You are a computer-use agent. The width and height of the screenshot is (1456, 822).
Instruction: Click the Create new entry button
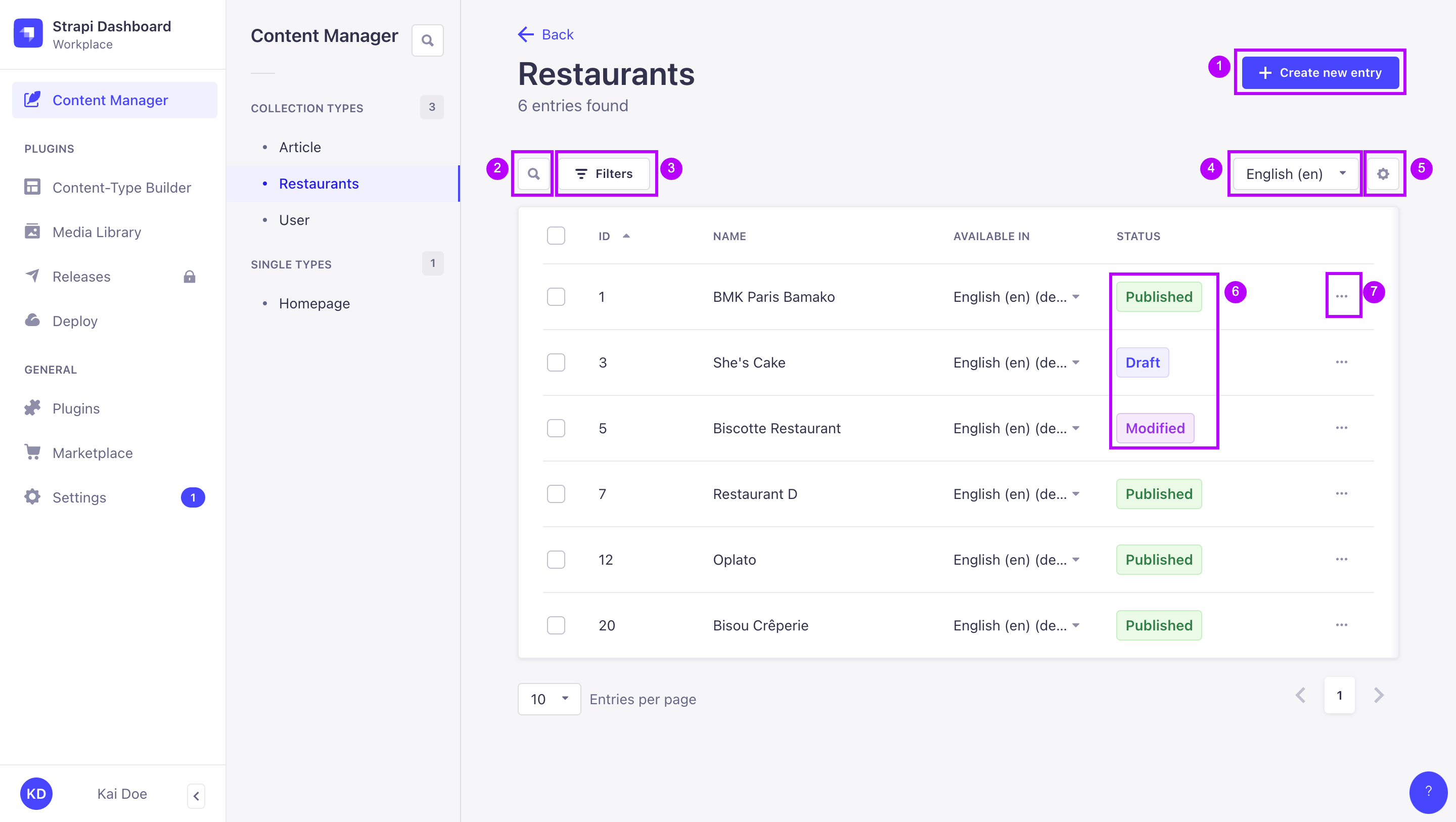click(x=1320, y=72)
